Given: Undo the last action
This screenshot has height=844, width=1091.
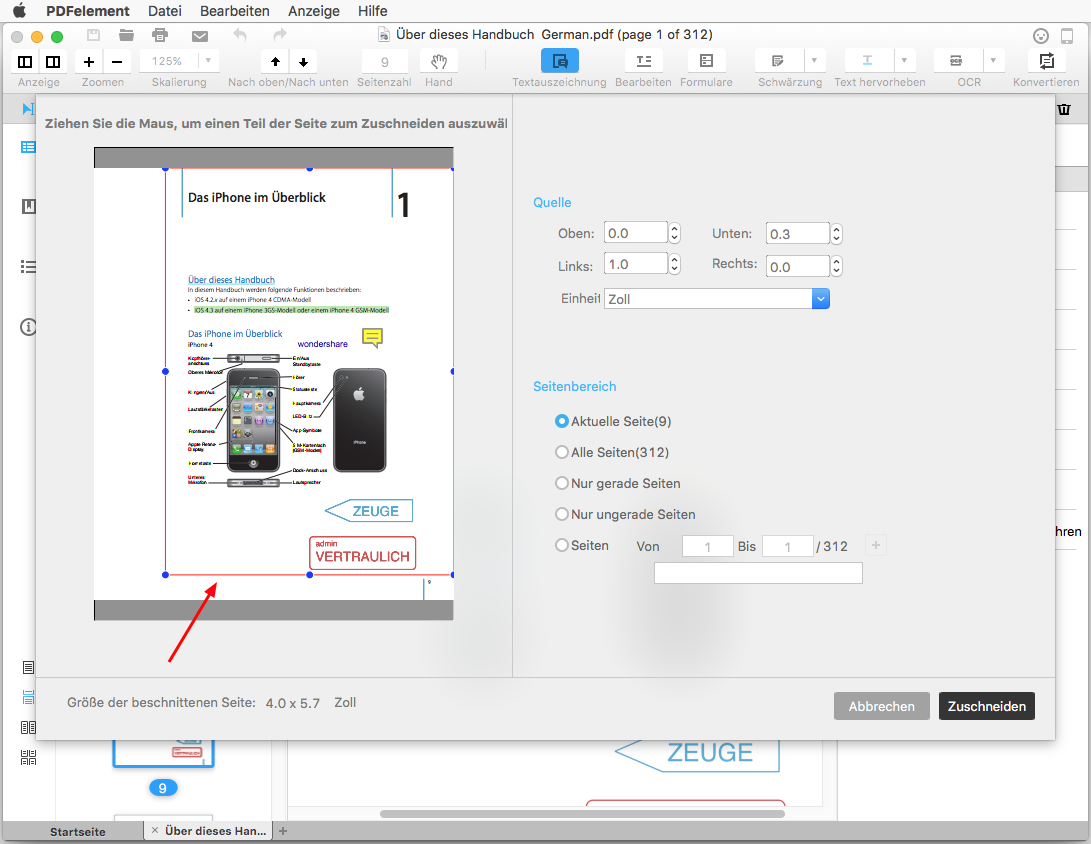Looking at the screenshot, I should (x=240, y=35).
